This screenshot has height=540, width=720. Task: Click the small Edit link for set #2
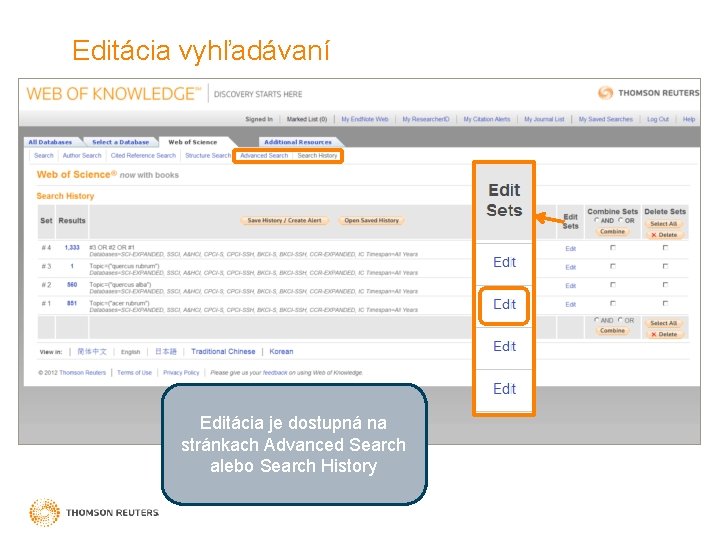(x=570, y=286)
